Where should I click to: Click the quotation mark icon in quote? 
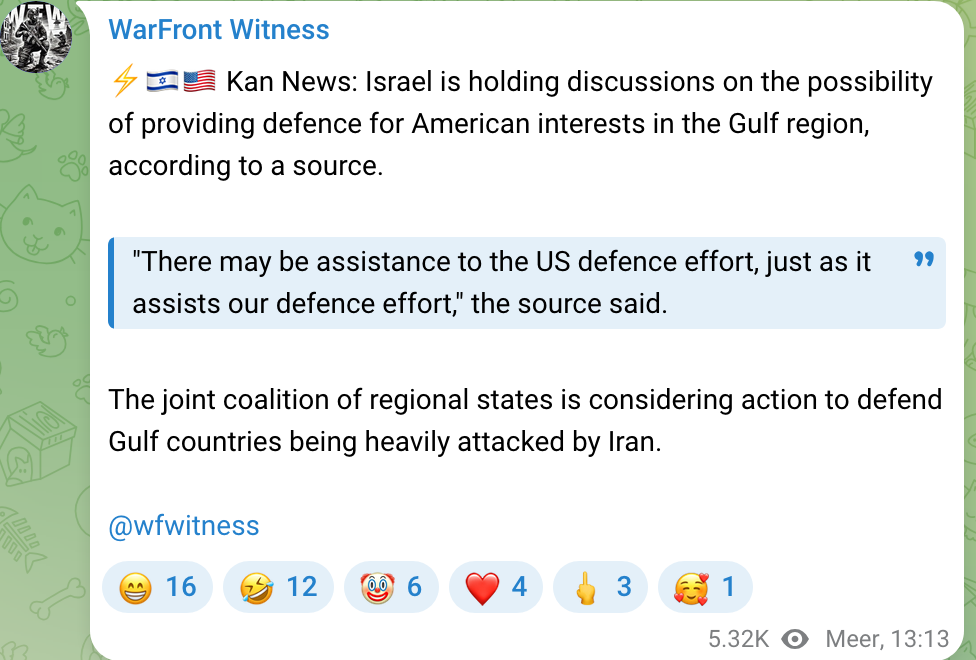coord(923,261)
